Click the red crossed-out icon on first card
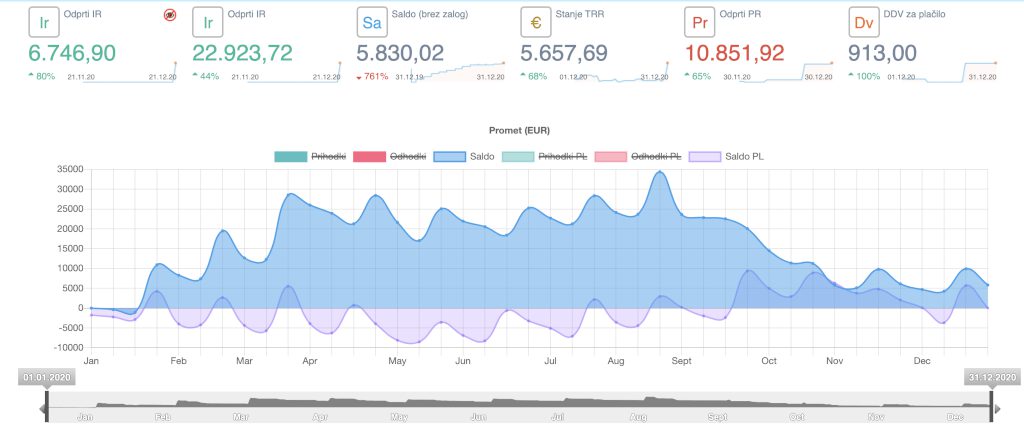The width and height of the screenshot is (1024, 438). pyautogui.click(x=168, y=17)
